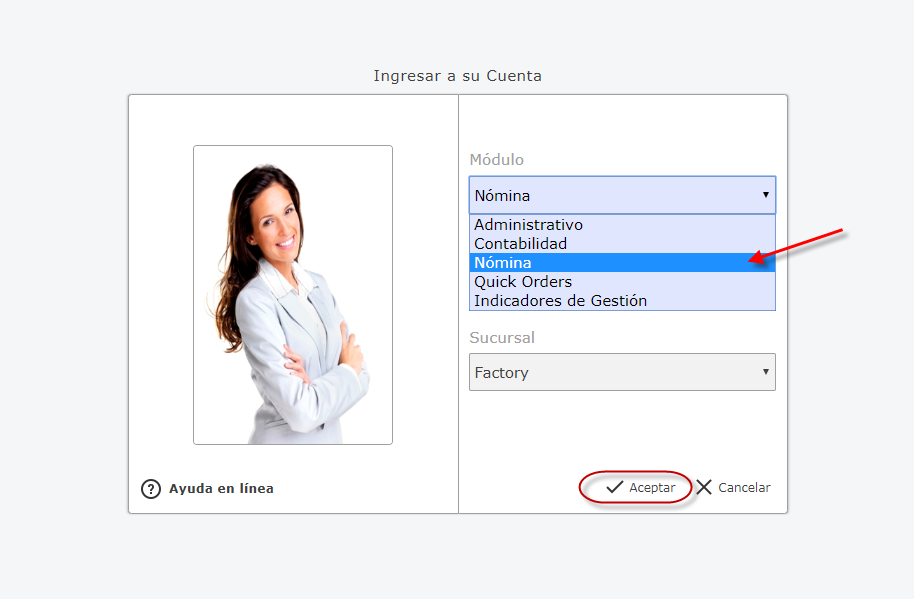Click the red arrow pointing at Nómina
The image size is (914, 599).
click(x=798, y=246)
